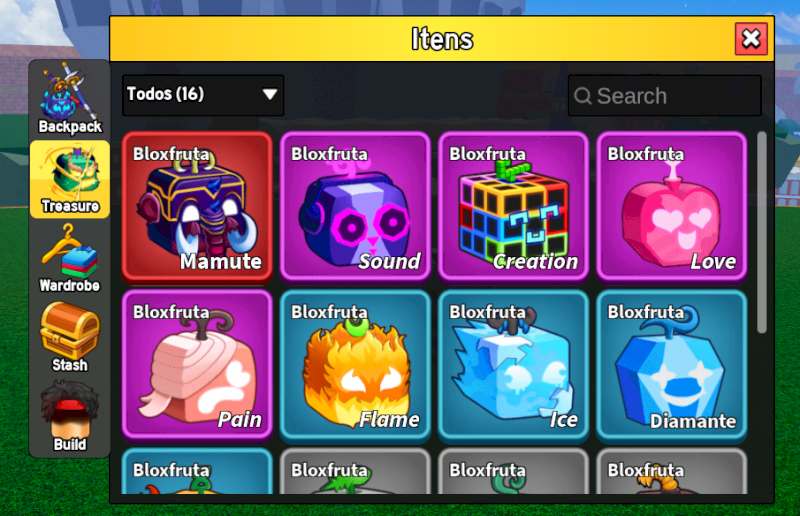Close the Itens window with X
Viewport: 800px width, 516px height.
(751, 39)
